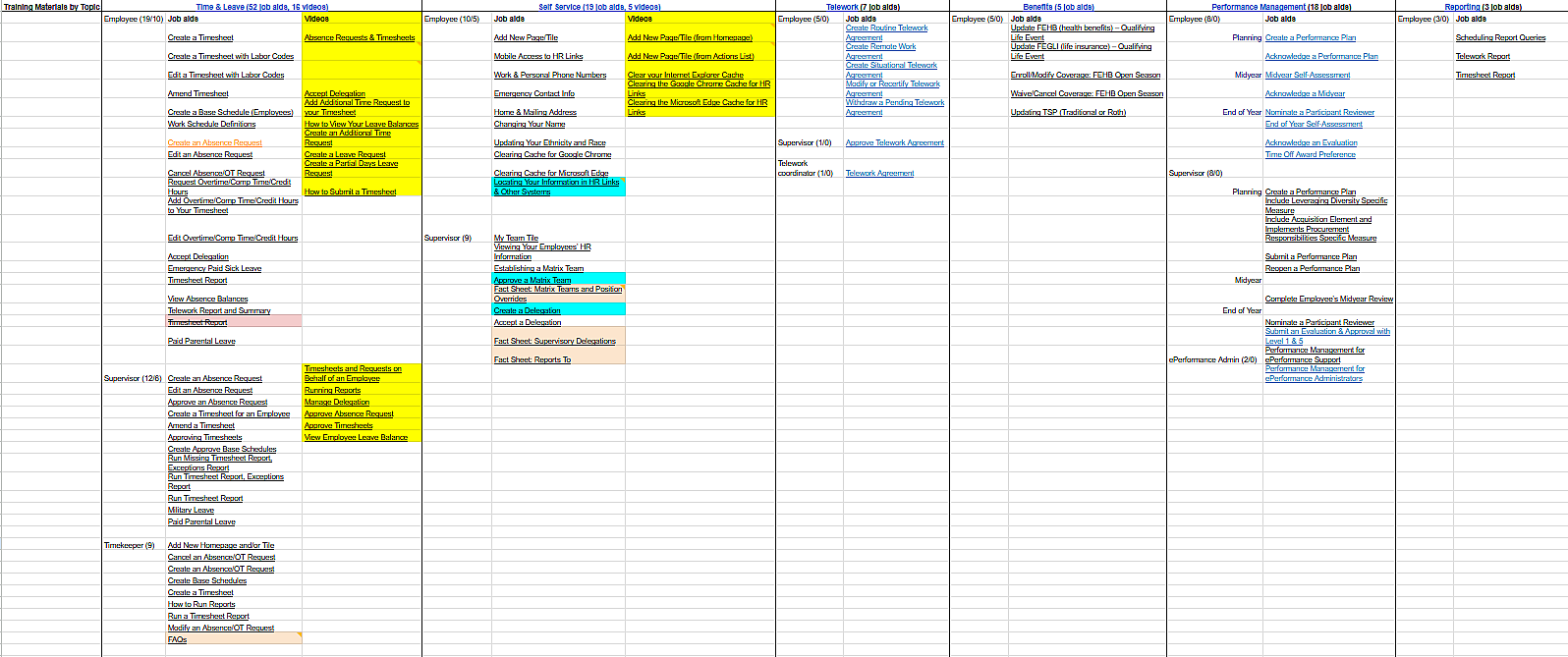This screenshot has width=1568, height=657.
Task: Open the Timekeeper FAQs link
Action: pyautogui.click(x=177, y=640)
